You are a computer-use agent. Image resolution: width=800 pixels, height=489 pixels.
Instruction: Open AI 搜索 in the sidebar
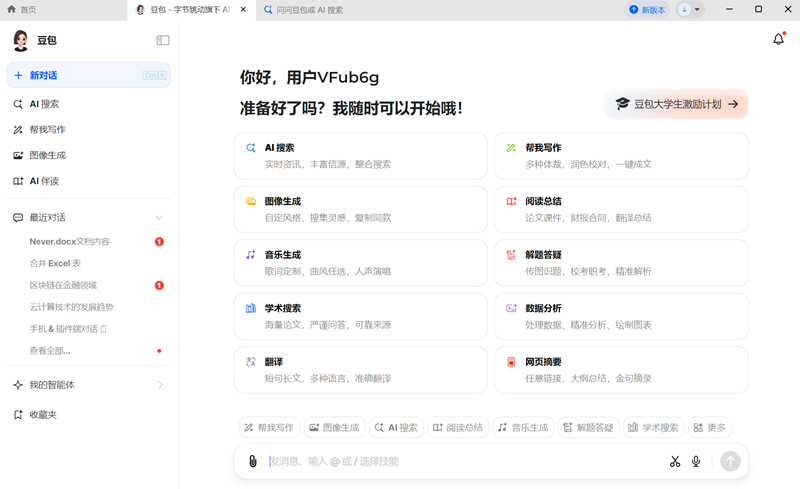88,104
